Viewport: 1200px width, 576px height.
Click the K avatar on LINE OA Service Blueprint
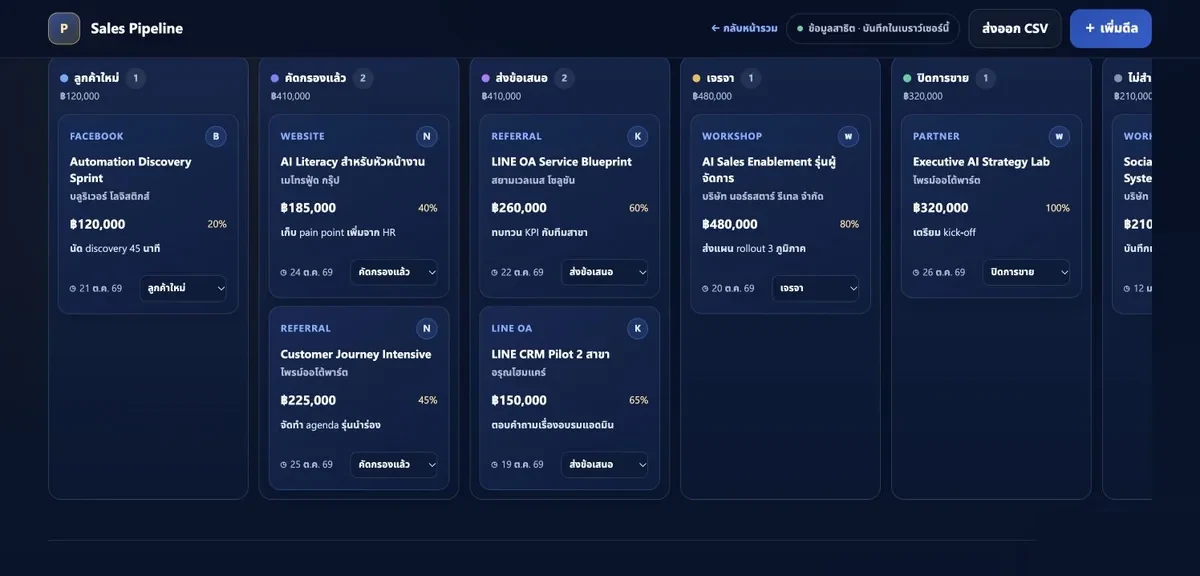pyautogui.click(x=638, y=136)
